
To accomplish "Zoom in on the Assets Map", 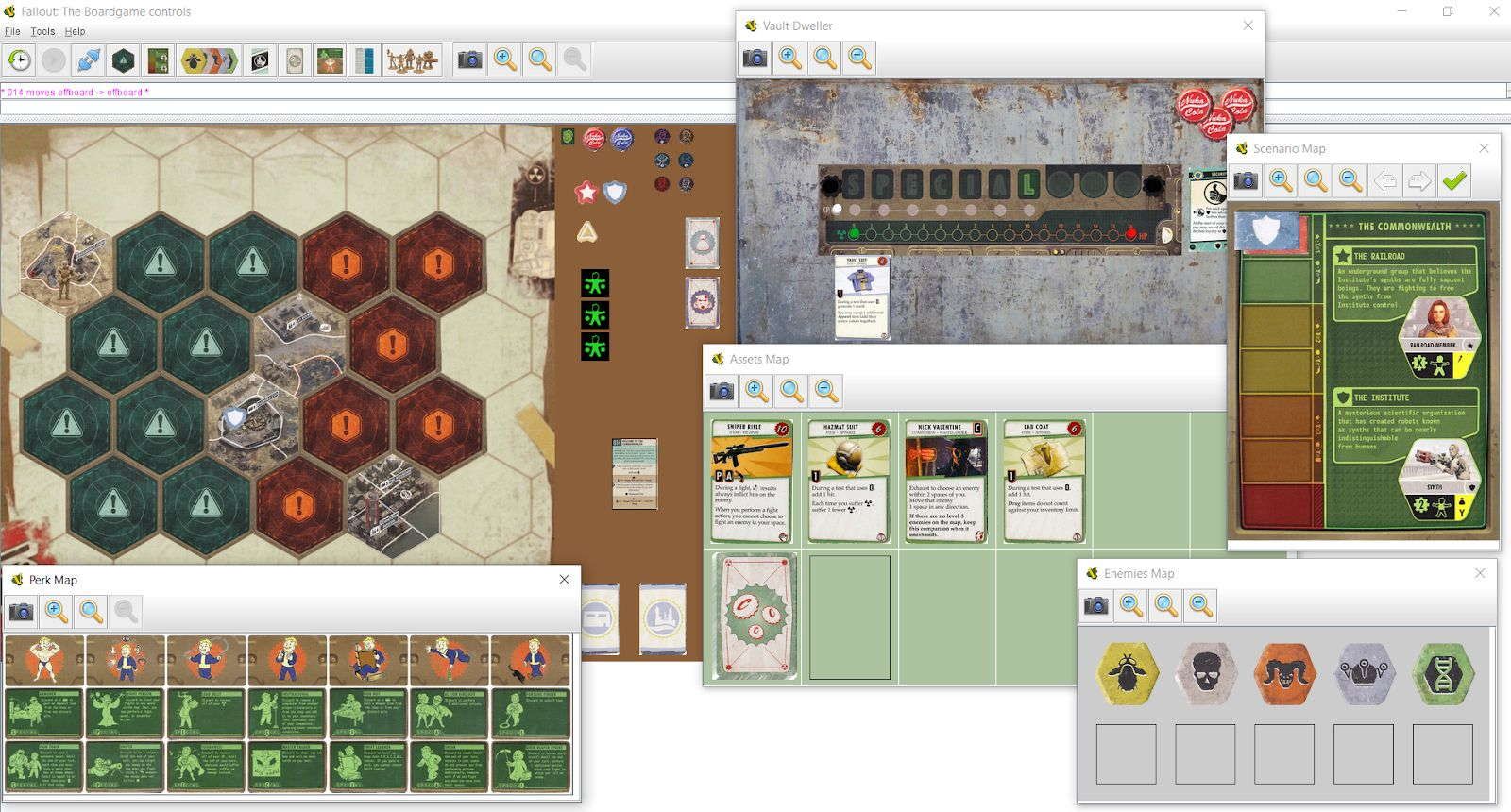I will pos(756,390).
